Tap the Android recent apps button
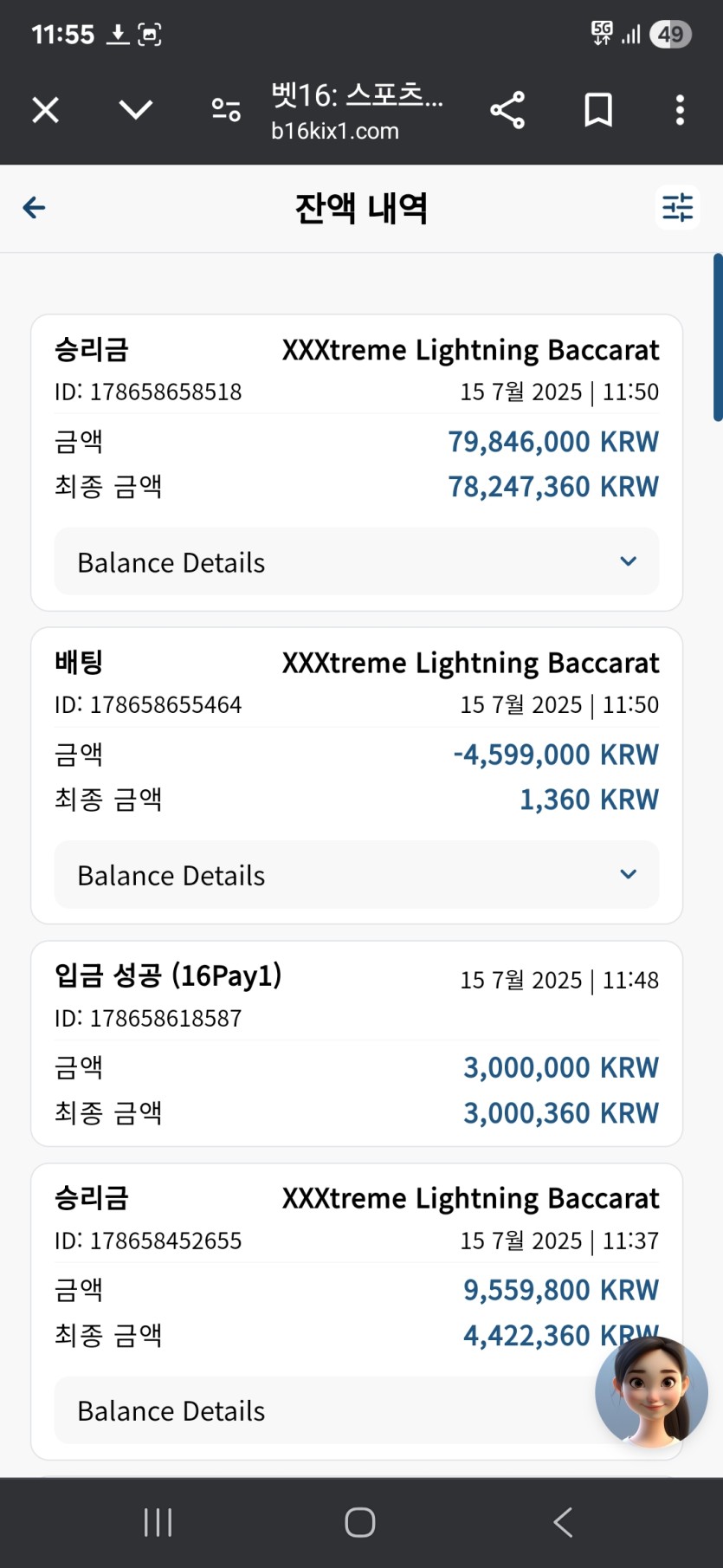The width and height of the screenshot is (723, 1568). click(x=158, y=1522)
